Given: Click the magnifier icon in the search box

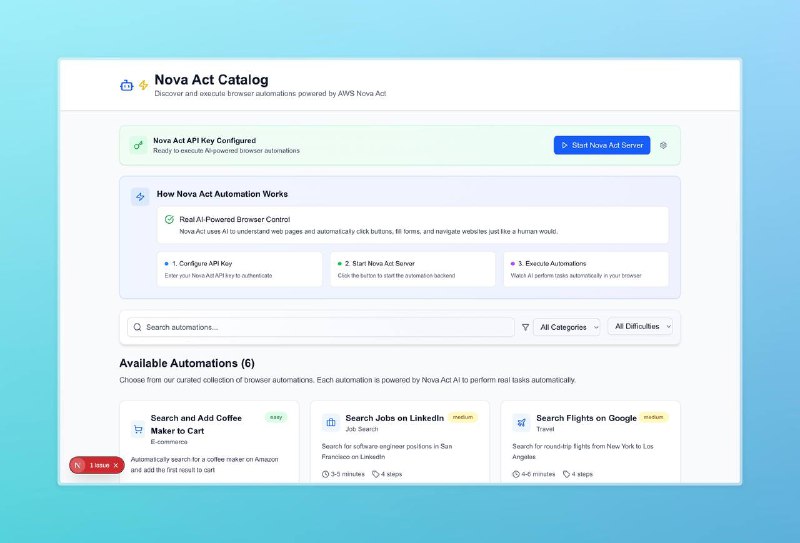Looking at the screenshot, I should coord(137,327).
